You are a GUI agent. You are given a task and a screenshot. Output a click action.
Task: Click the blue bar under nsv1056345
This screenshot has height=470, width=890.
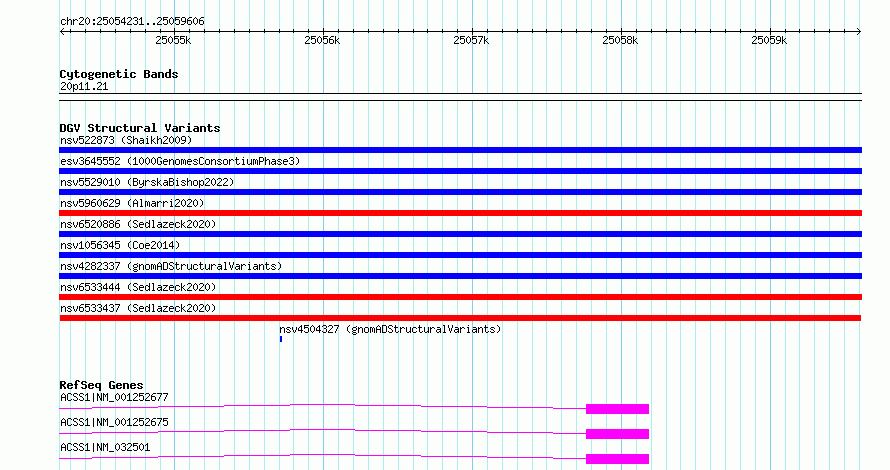[460, 255]
